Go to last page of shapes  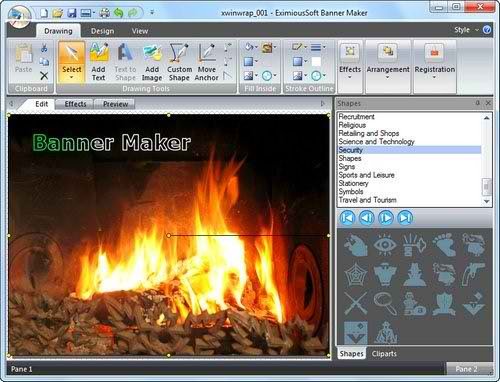(x=405, y=218)
